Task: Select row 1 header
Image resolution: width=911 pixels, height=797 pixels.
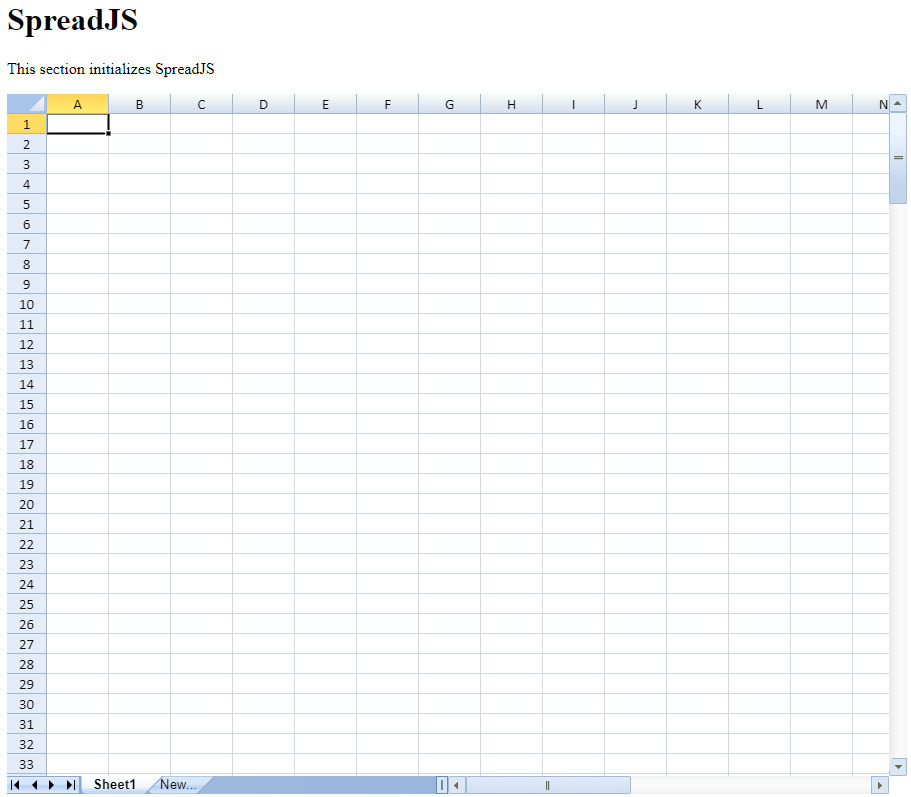Action: click(x=27, y=124)
